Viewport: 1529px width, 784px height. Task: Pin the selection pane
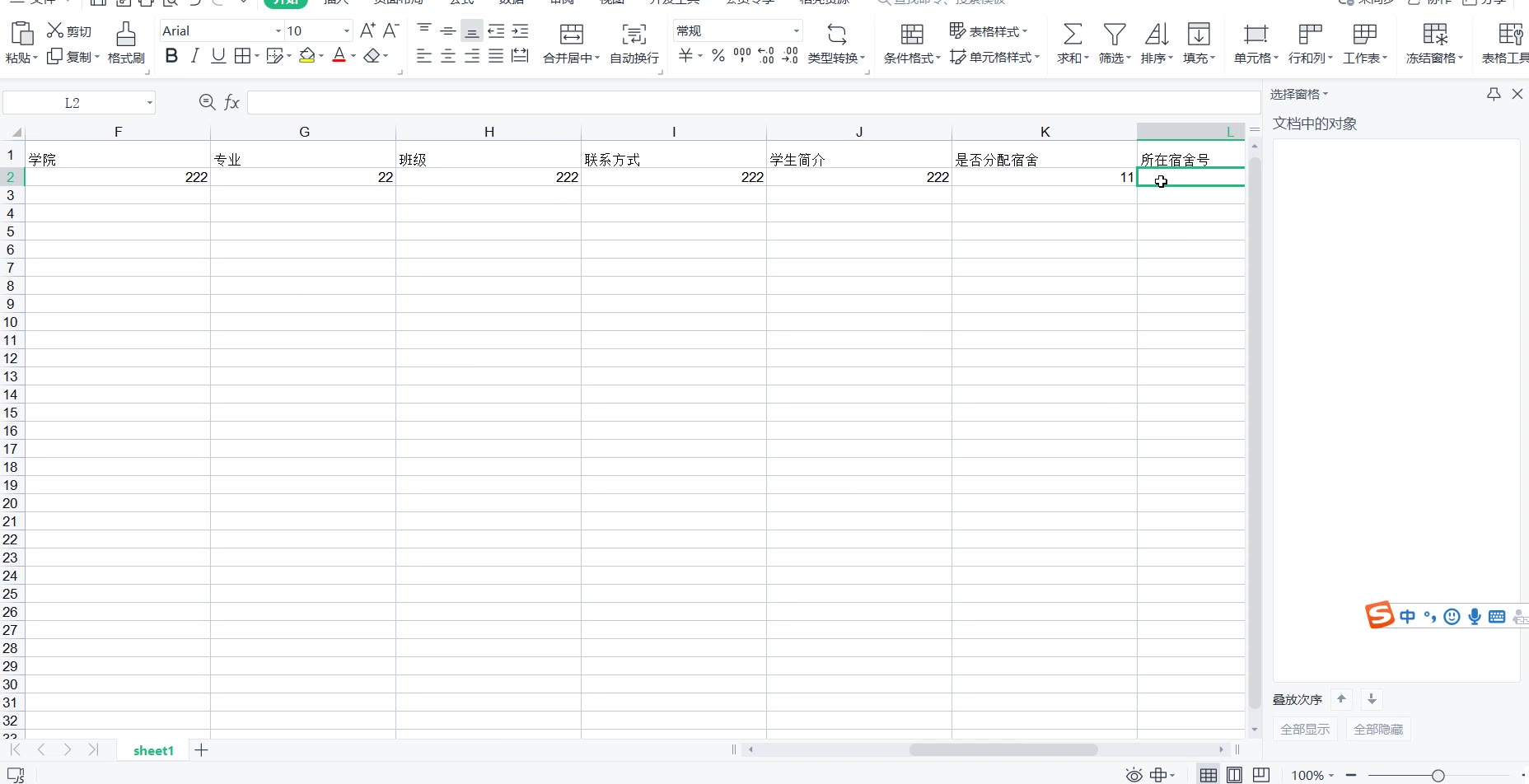pyautogui.click(x=1494, y=94)
